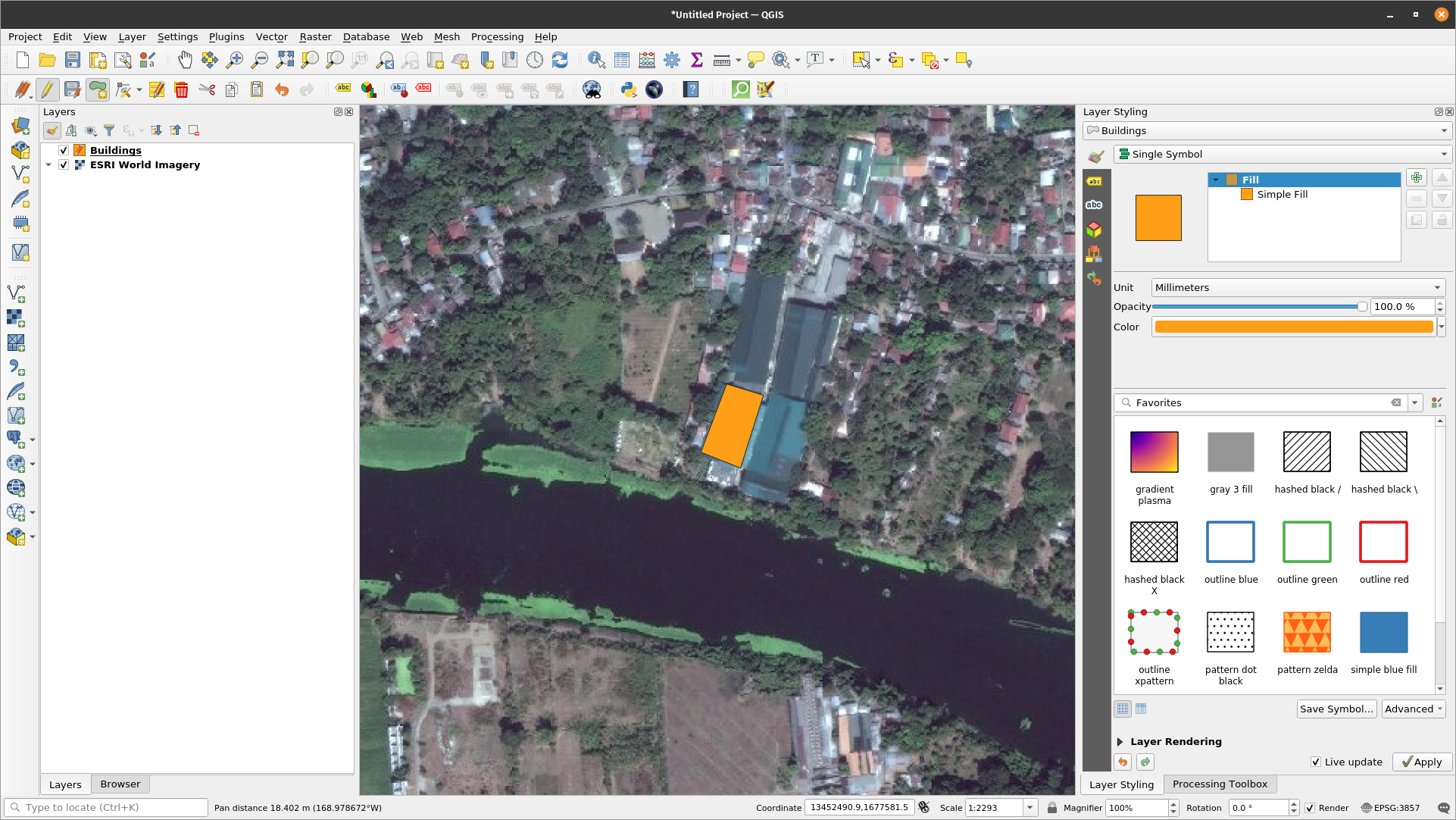
Task: Click the Delete Selected trash icon
Action: coord(181,89)
